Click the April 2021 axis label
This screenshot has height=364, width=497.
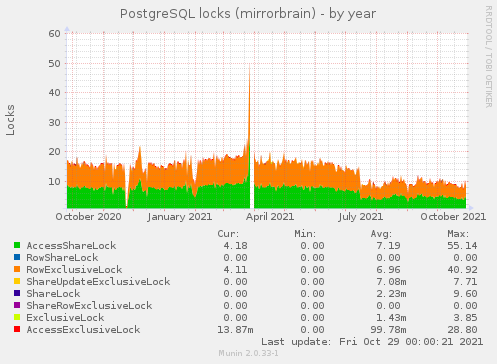coord(270,217)
